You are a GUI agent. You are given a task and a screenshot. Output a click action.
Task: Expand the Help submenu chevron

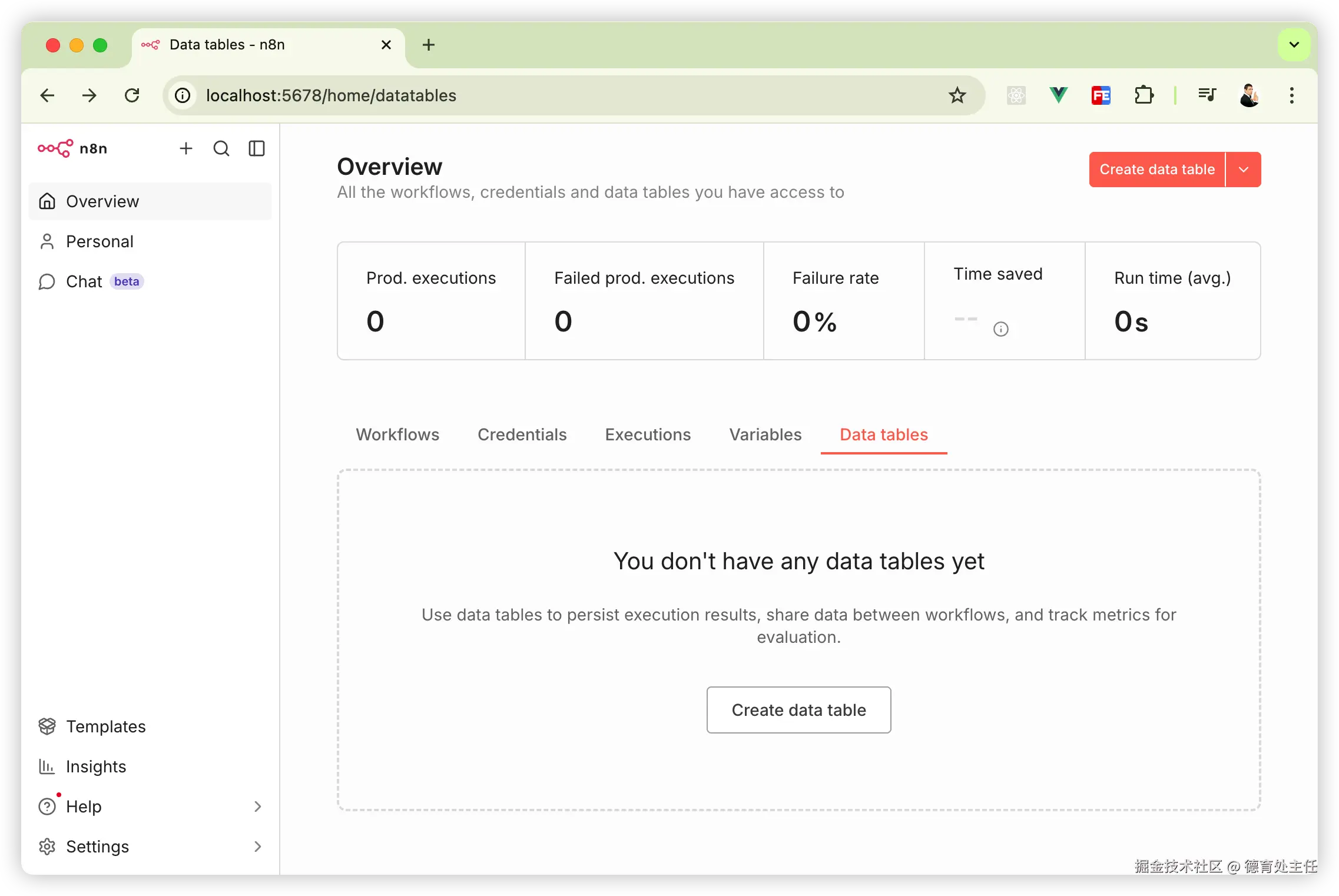tap(257, 807)
